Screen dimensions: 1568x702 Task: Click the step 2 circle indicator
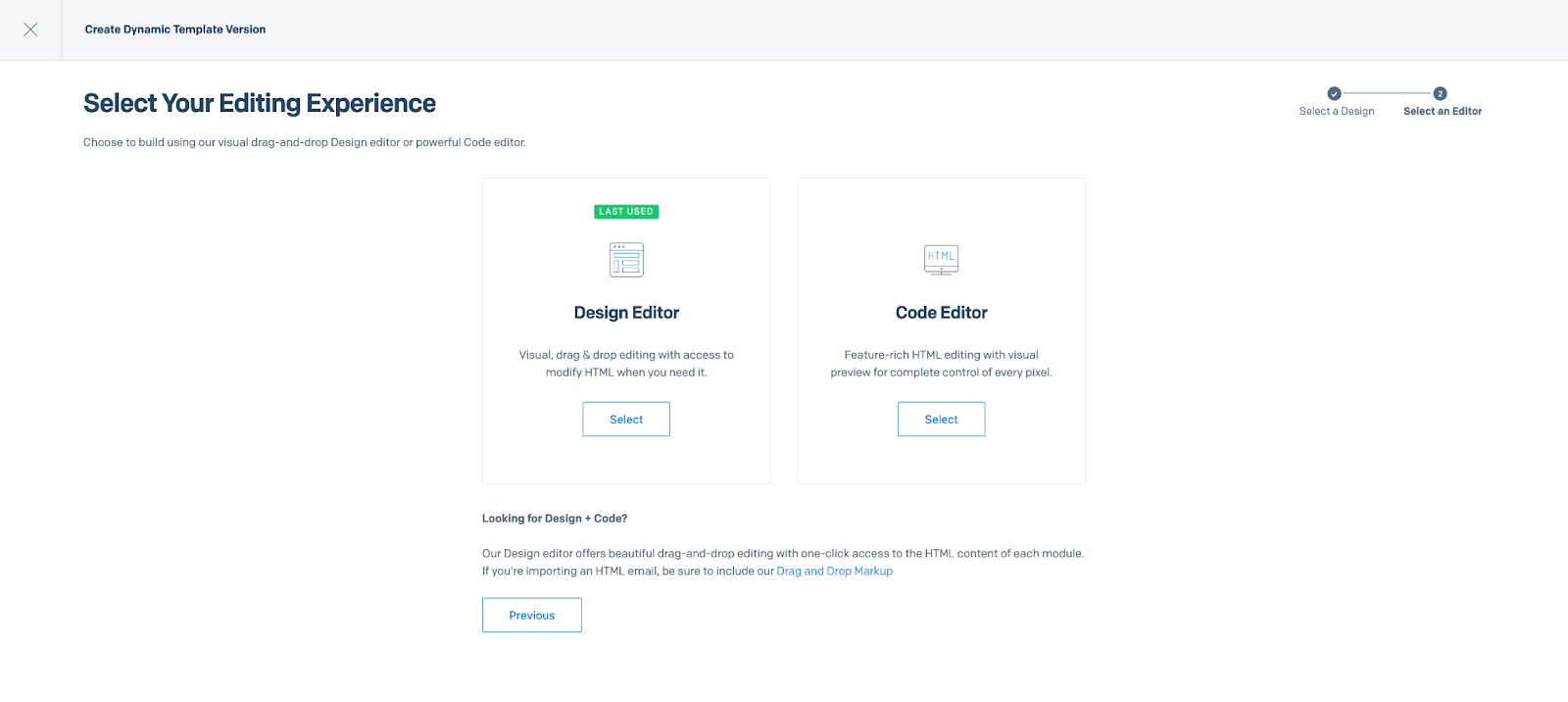coord(1440,94)
